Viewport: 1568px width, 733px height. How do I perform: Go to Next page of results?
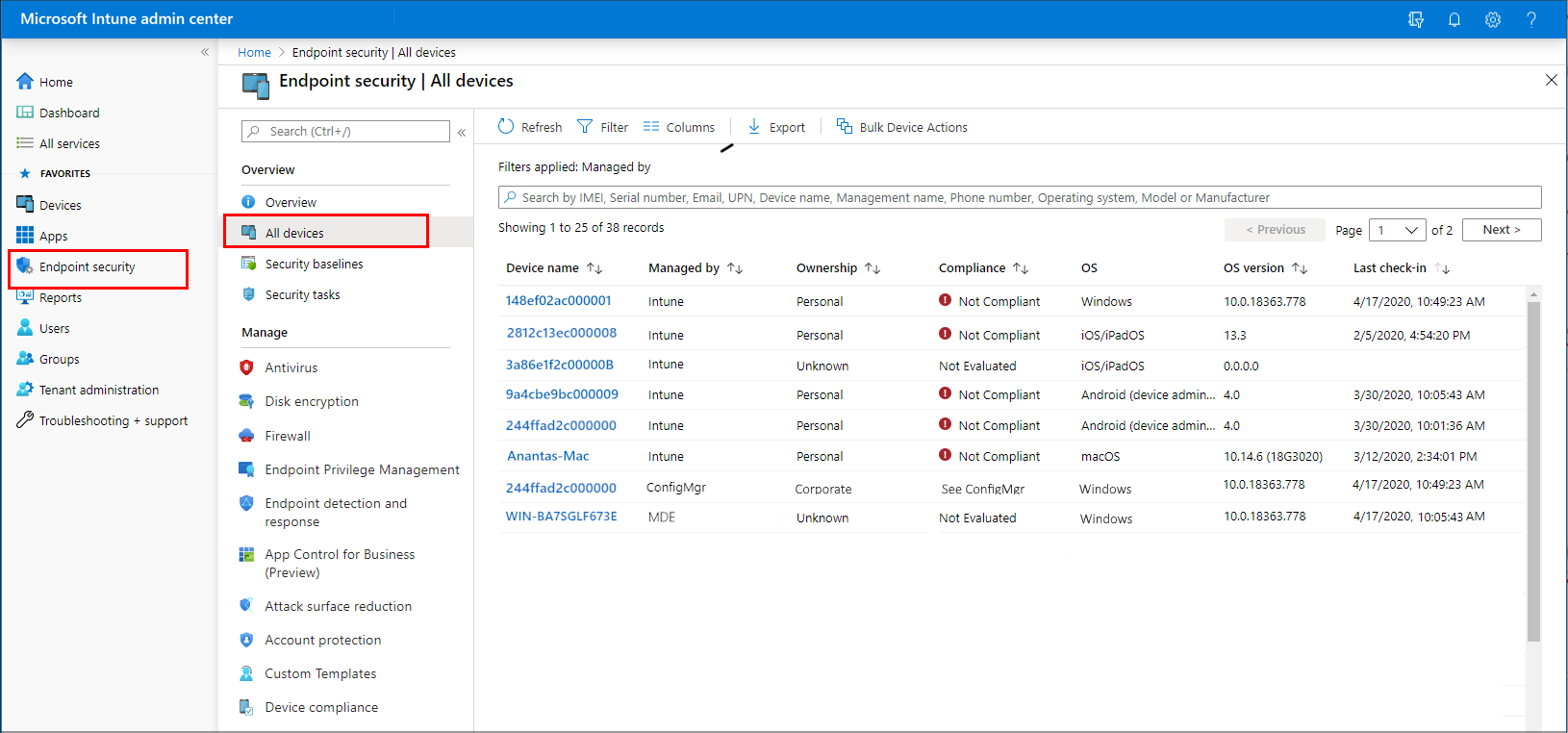pos(1501,230)
